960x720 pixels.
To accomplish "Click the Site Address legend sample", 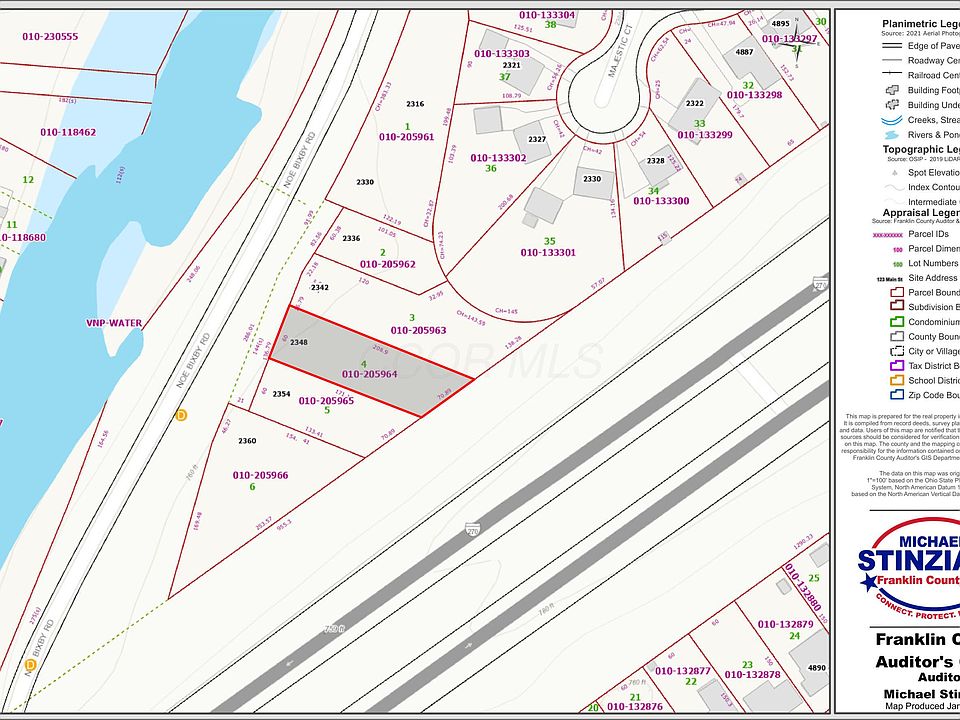I will pos(888,279).
